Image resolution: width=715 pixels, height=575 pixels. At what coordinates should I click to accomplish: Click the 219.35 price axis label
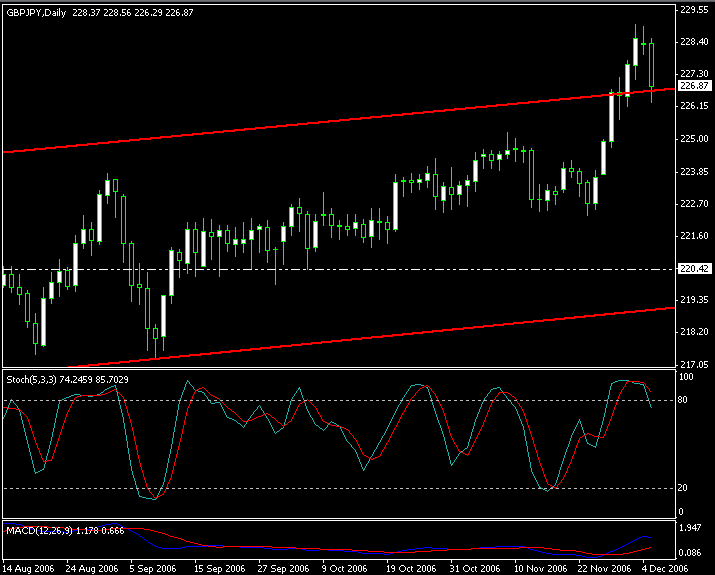[x=694, y=300]
